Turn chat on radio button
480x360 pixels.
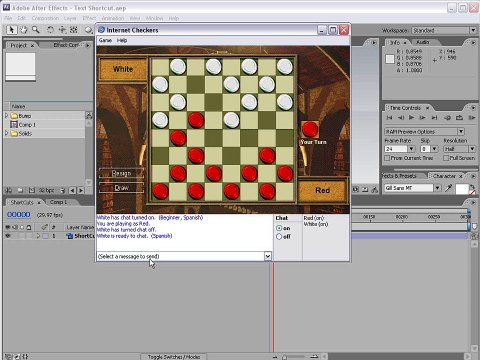(279, 228)
